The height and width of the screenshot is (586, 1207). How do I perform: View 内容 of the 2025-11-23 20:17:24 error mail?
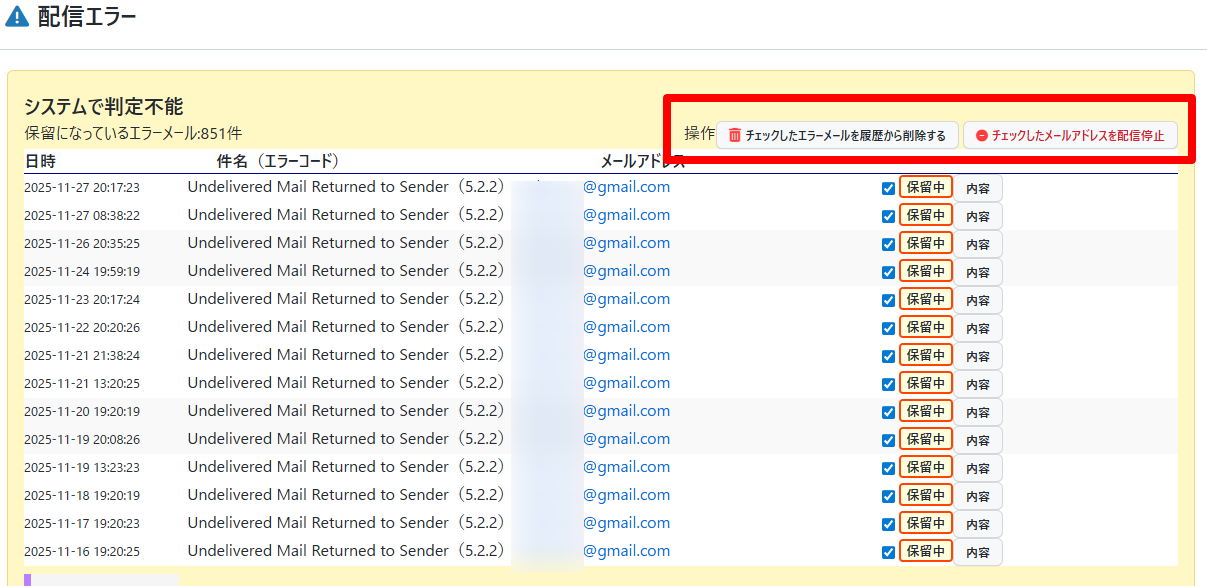click(977, 300)
